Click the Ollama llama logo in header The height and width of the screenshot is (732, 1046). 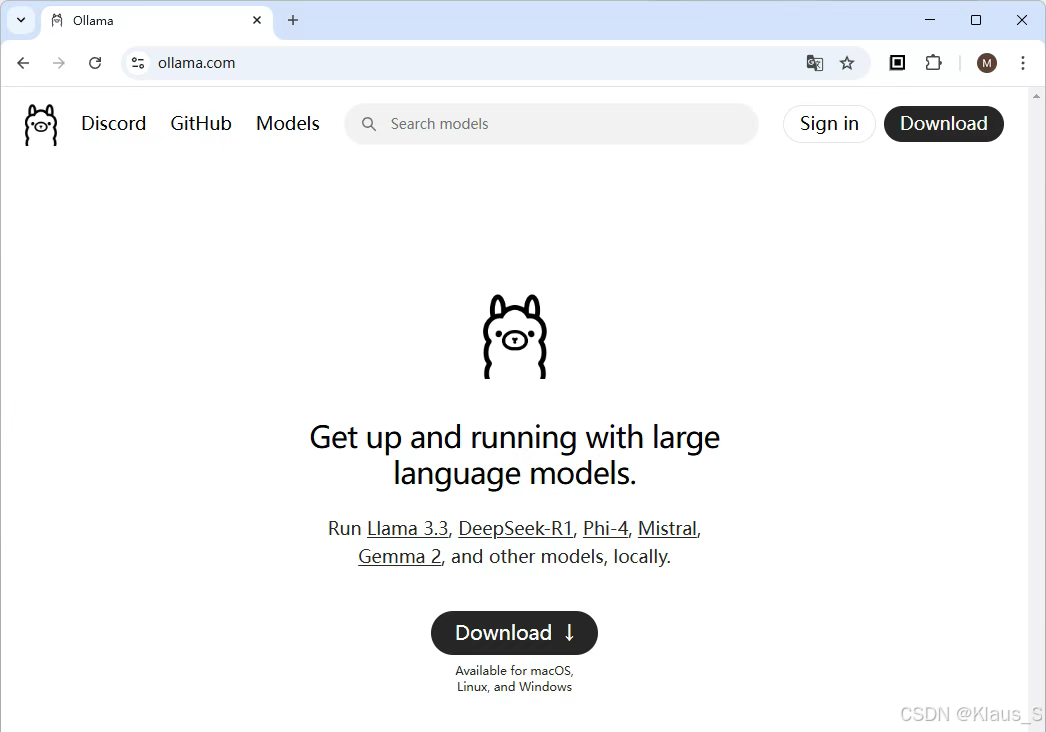[x=41, y=125]
